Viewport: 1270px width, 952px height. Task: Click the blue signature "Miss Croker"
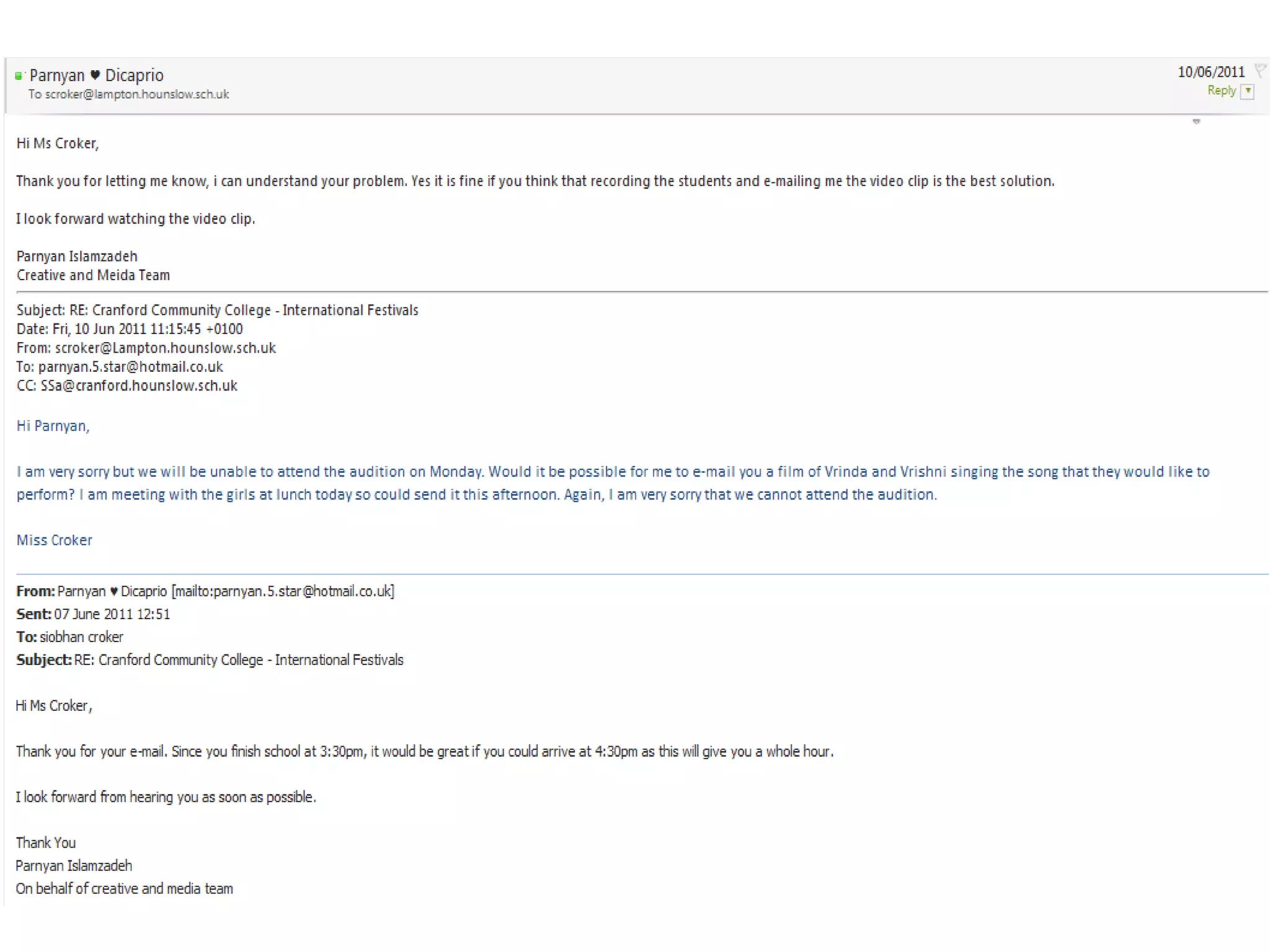tap(55, 540)
